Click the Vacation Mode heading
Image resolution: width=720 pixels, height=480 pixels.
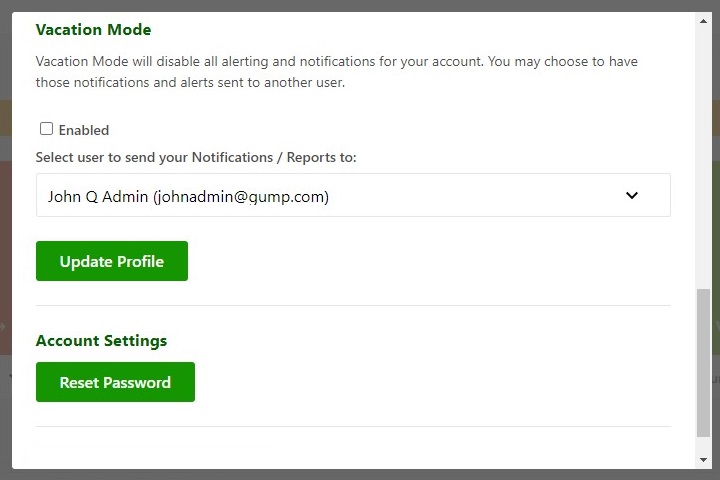(93, 30)
